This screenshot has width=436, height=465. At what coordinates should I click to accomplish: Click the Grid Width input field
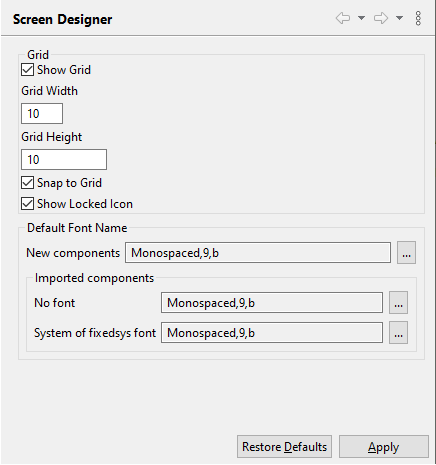[42, 114]
